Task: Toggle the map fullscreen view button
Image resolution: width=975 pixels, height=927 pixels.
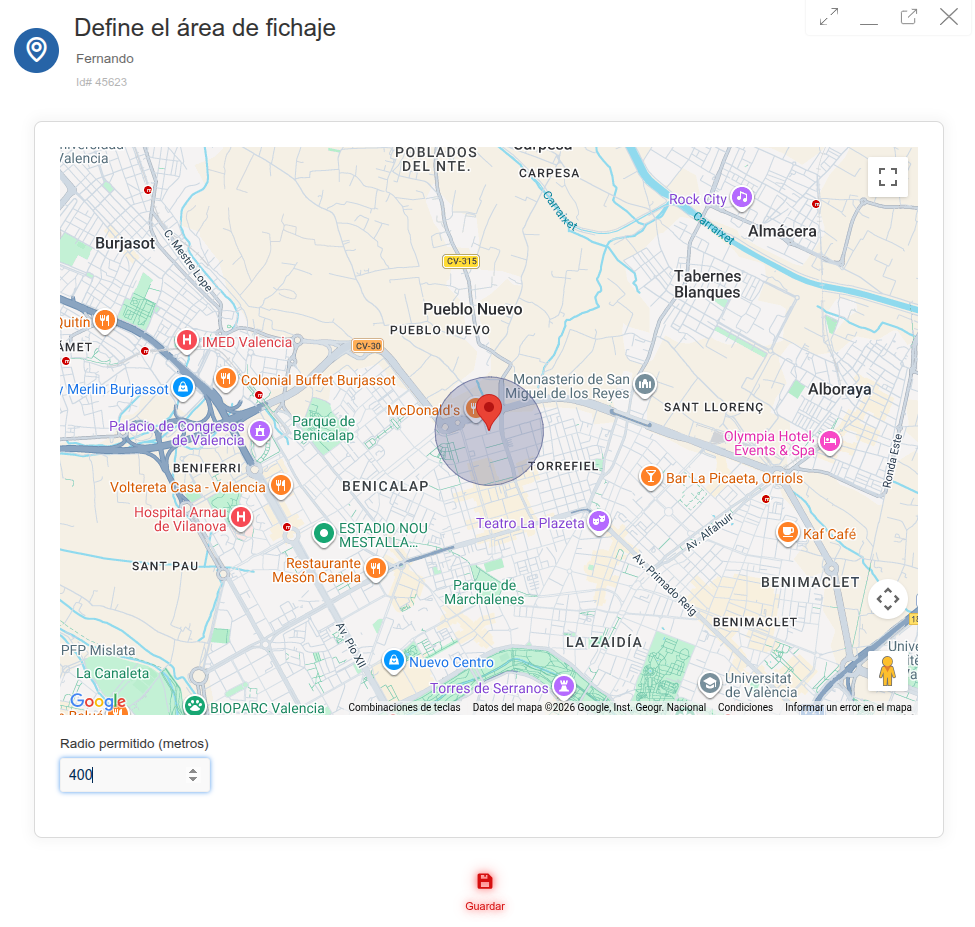Action: point(887,177)
